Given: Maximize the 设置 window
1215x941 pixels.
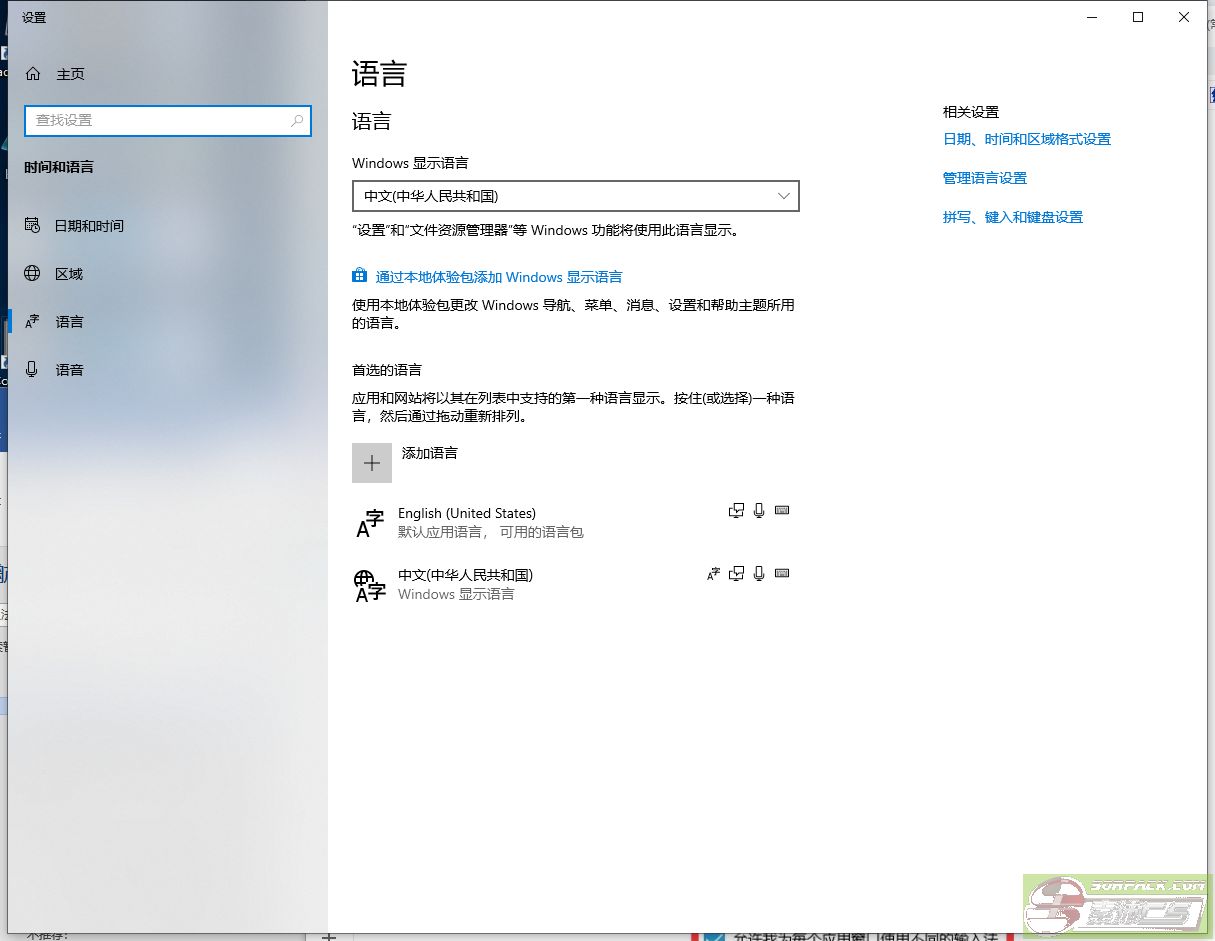Looking at the screenshot, I should [1138, 17].
